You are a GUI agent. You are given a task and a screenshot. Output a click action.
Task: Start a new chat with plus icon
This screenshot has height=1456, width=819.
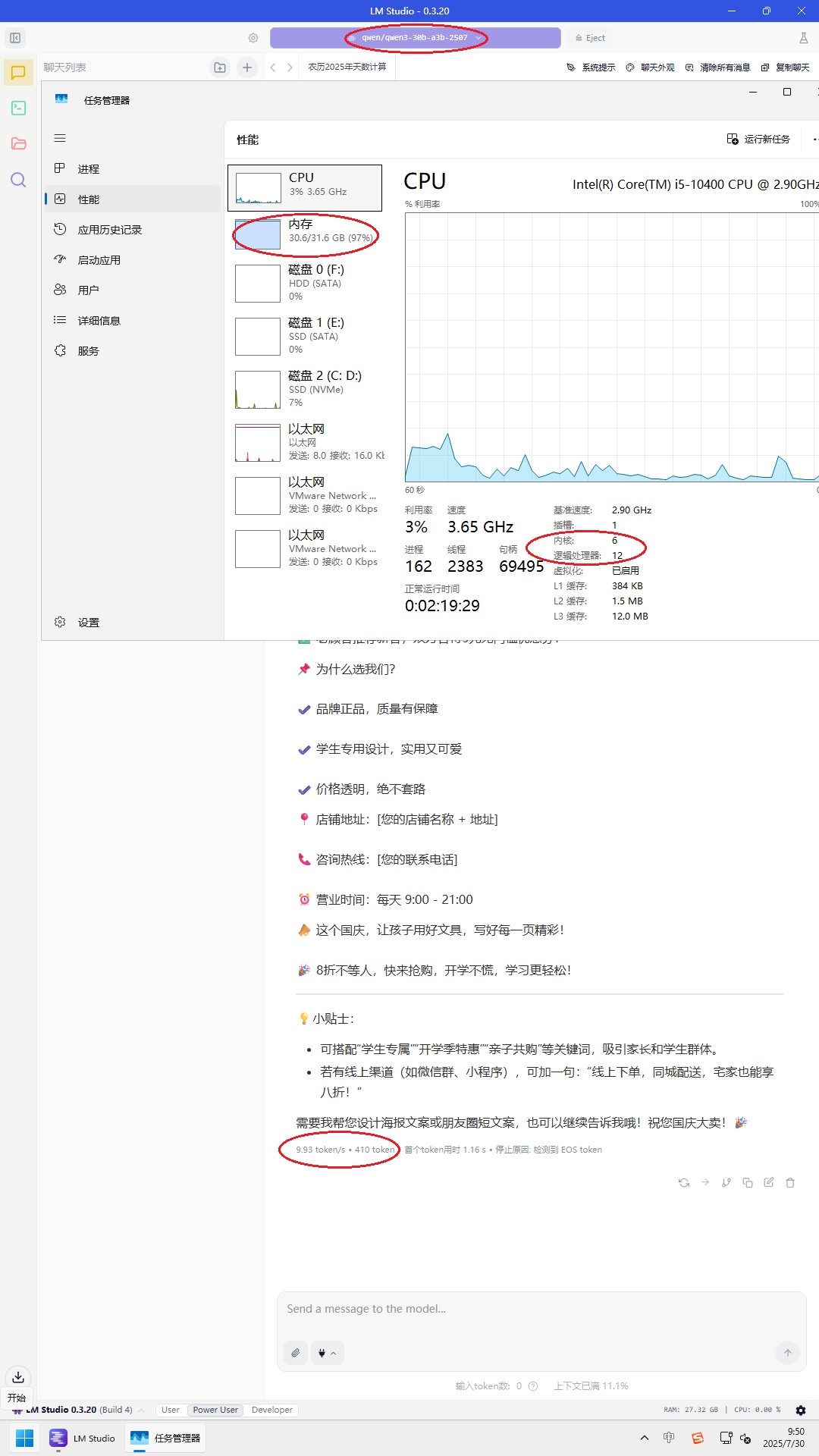coord(247,67)
